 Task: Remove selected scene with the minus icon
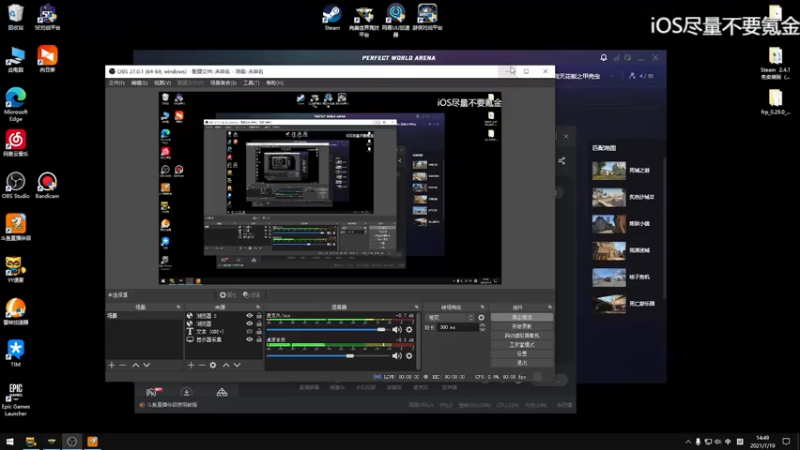122,365
